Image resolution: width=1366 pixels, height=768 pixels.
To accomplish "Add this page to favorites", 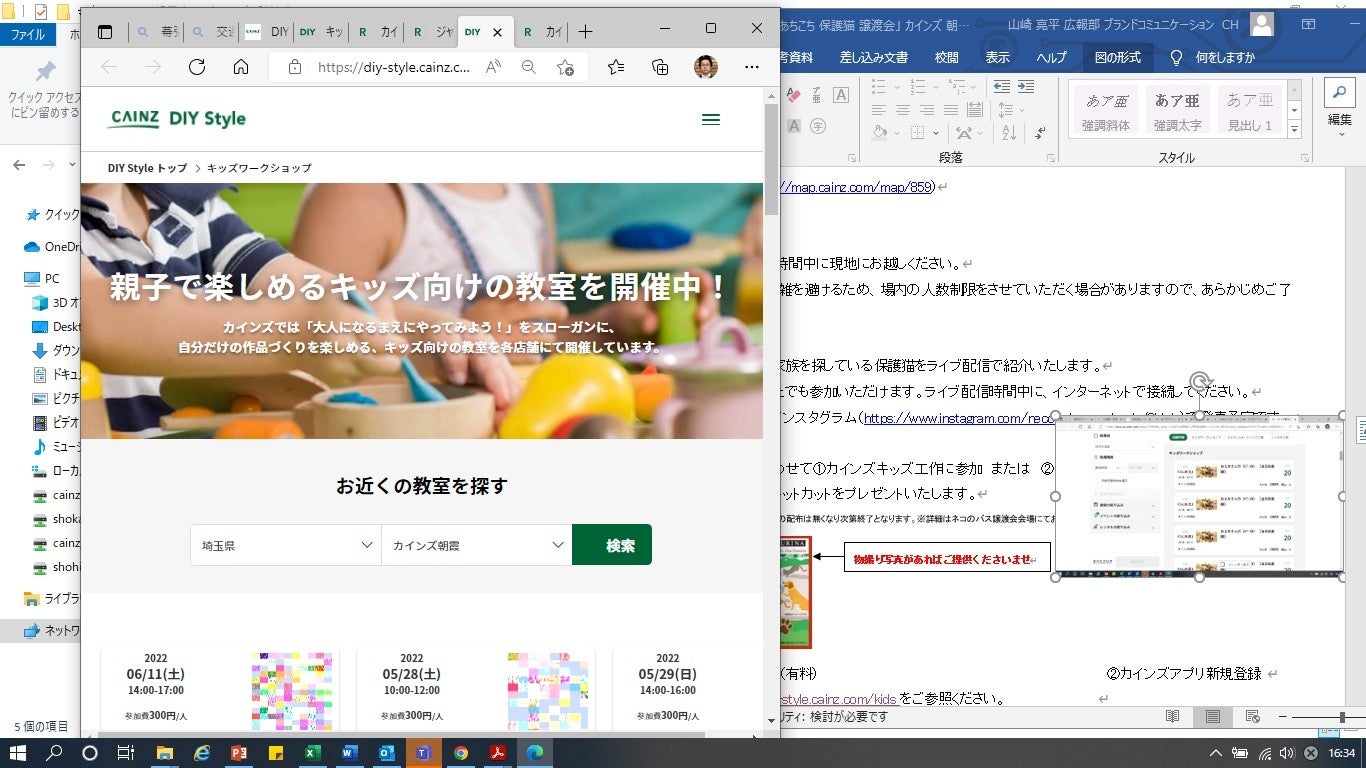I will click(566, 67).
